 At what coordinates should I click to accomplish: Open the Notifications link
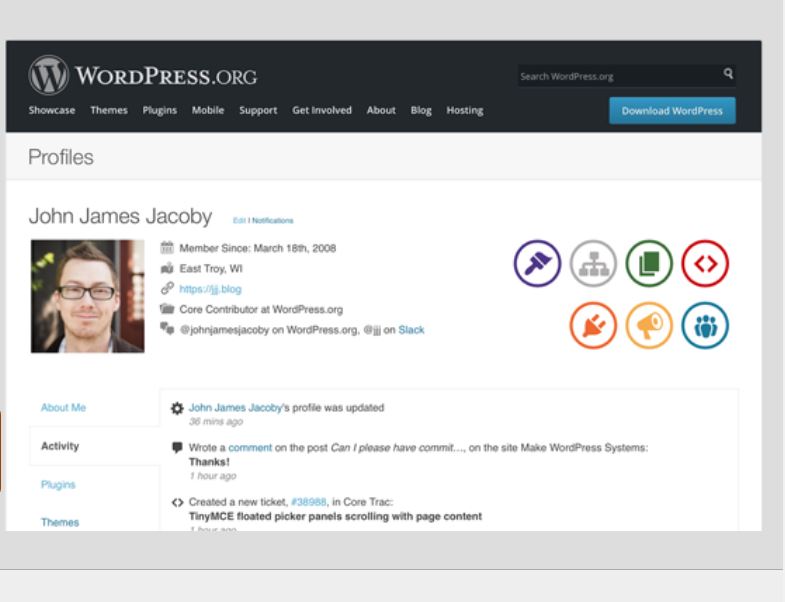click(272, 220)
